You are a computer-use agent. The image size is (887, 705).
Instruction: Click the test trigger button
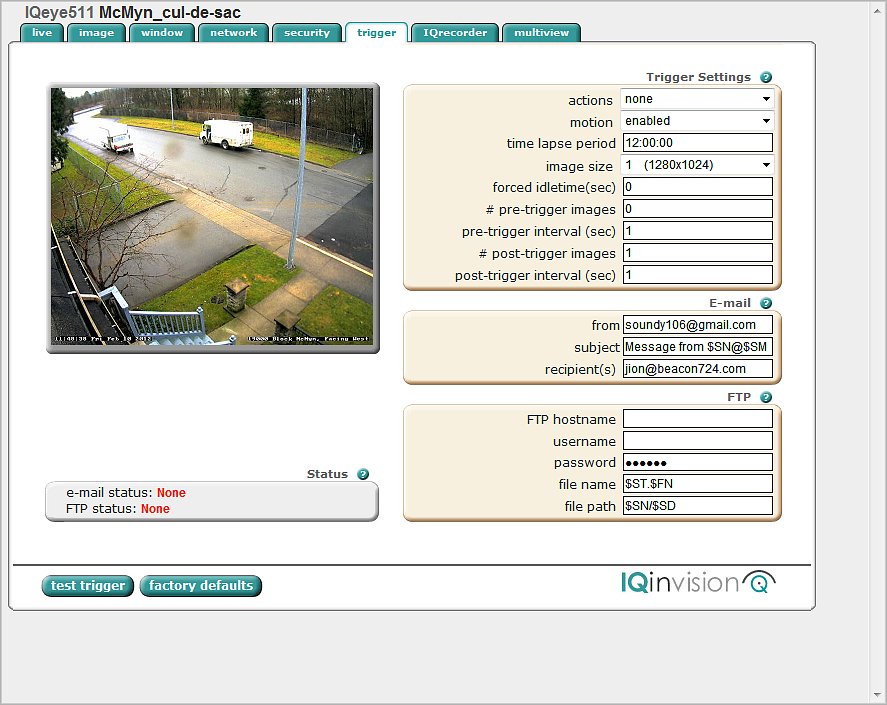[x=88, y=586]
